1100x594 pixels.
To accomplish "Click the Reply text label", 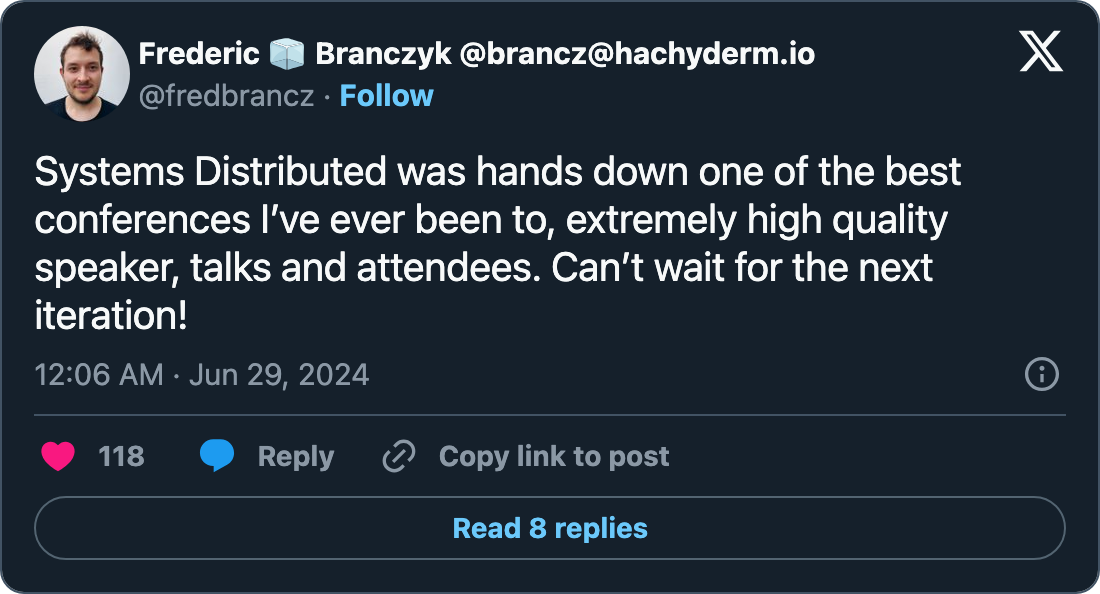I will [295, 457].
